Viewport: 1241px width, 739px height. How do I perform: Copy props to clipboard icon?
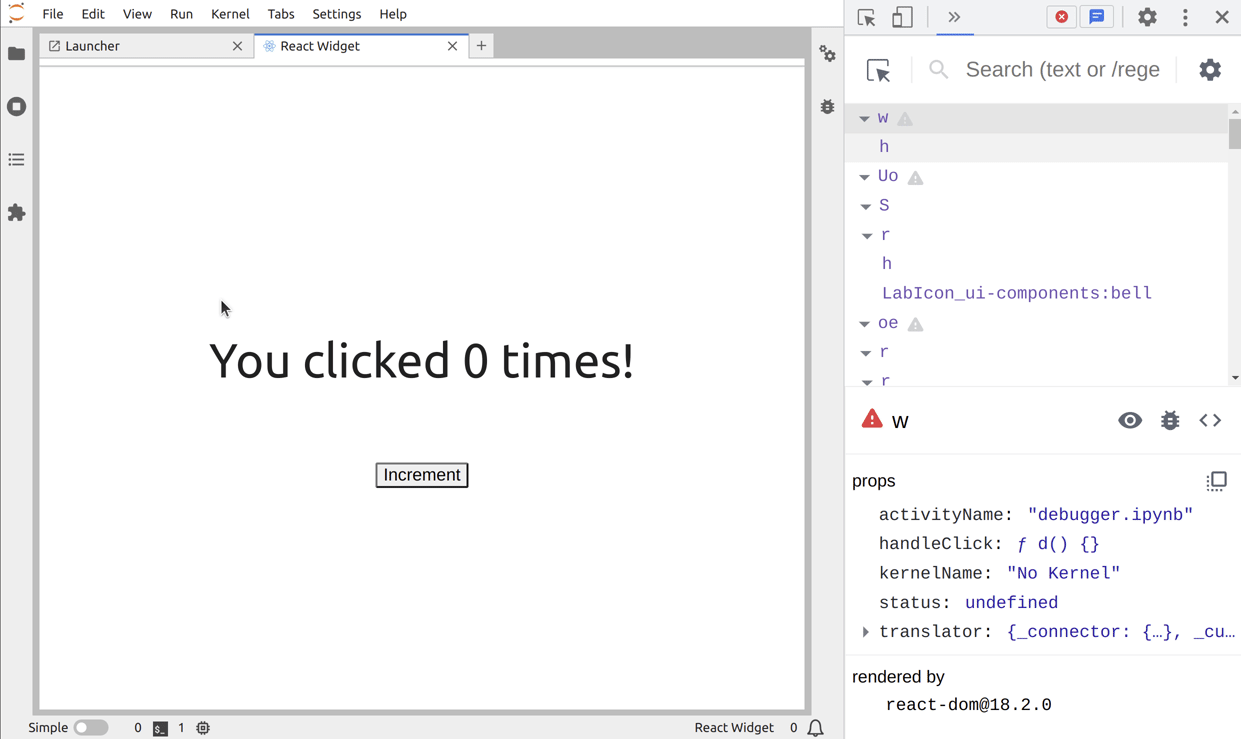(x=1216, y=481)
